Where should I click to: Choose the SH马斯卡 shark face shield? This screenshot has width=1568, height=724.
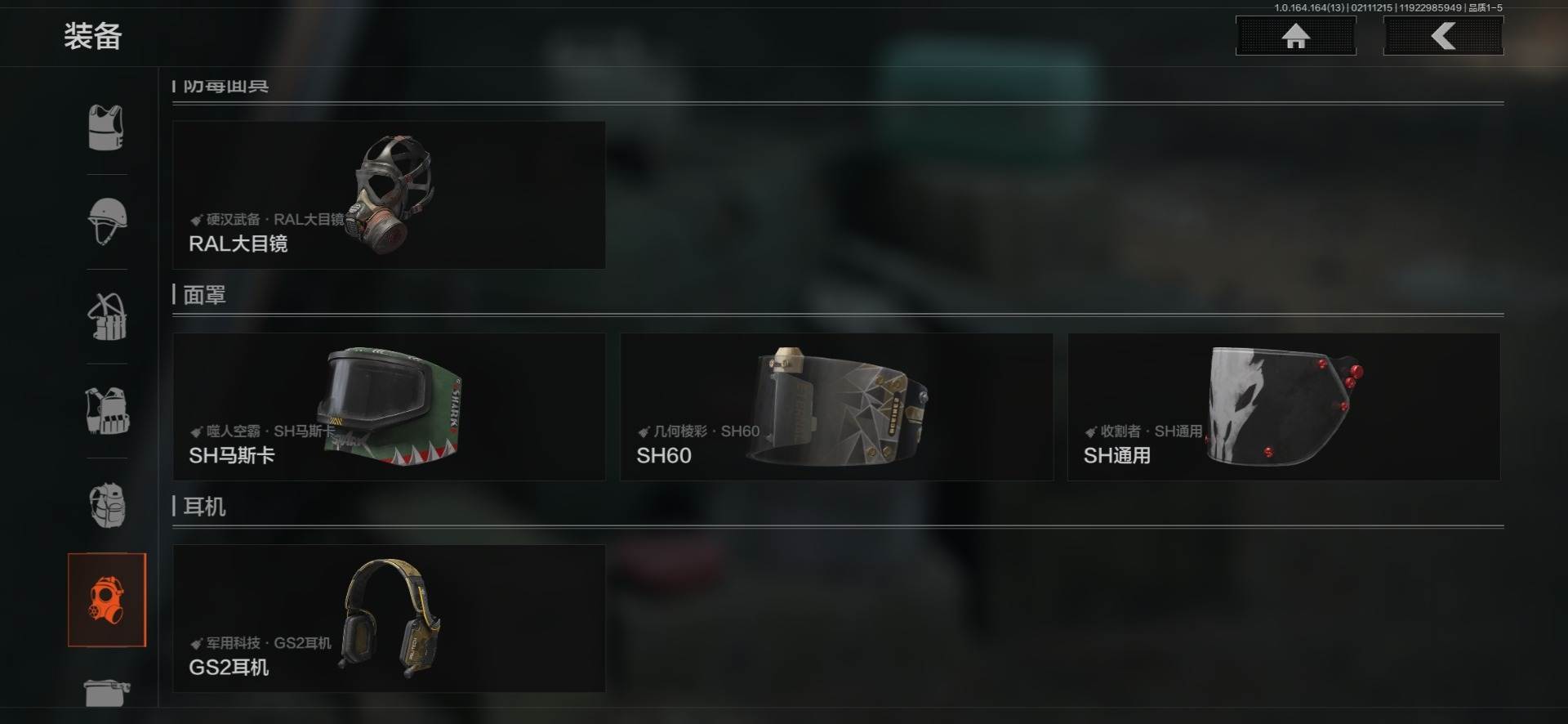[x=389, y=407]
